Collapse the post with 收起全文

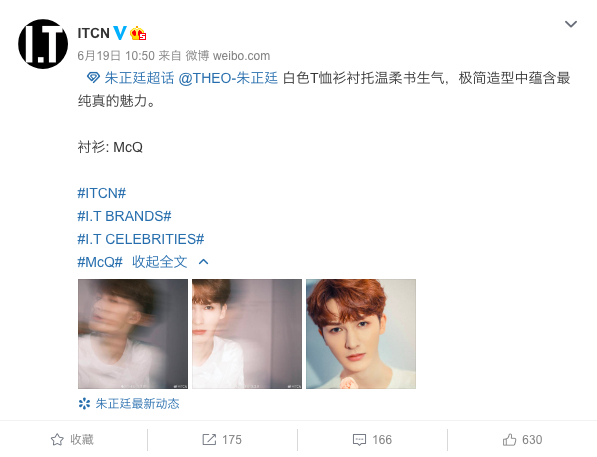(x=160, y=262)
